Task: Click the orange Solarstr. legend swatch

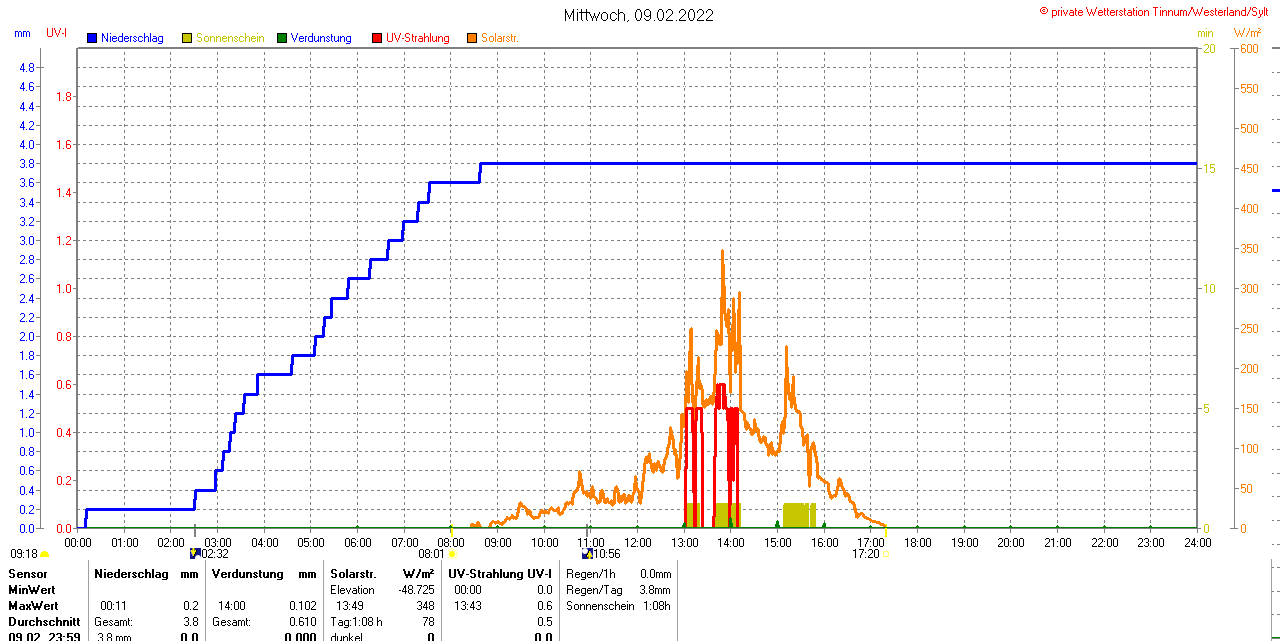Action: click(472, 38)
